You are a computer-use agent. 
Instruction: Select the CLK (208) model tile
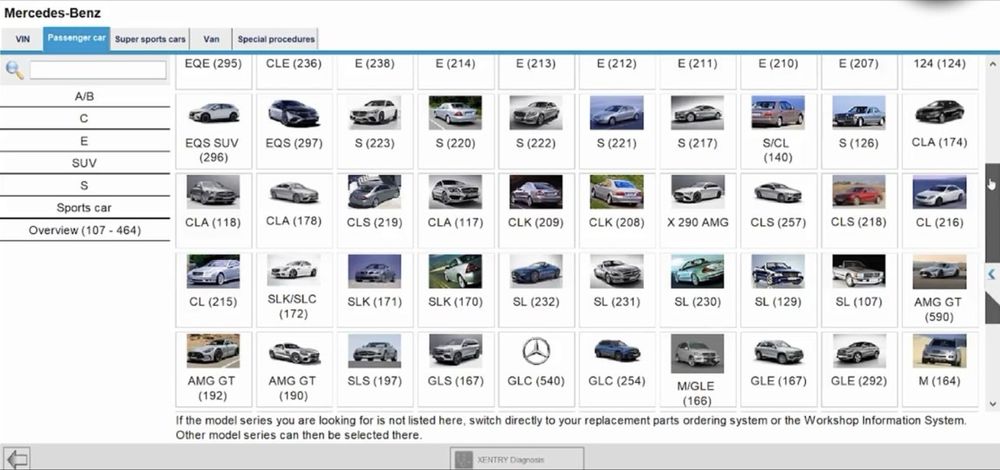[x=617, y=210]
